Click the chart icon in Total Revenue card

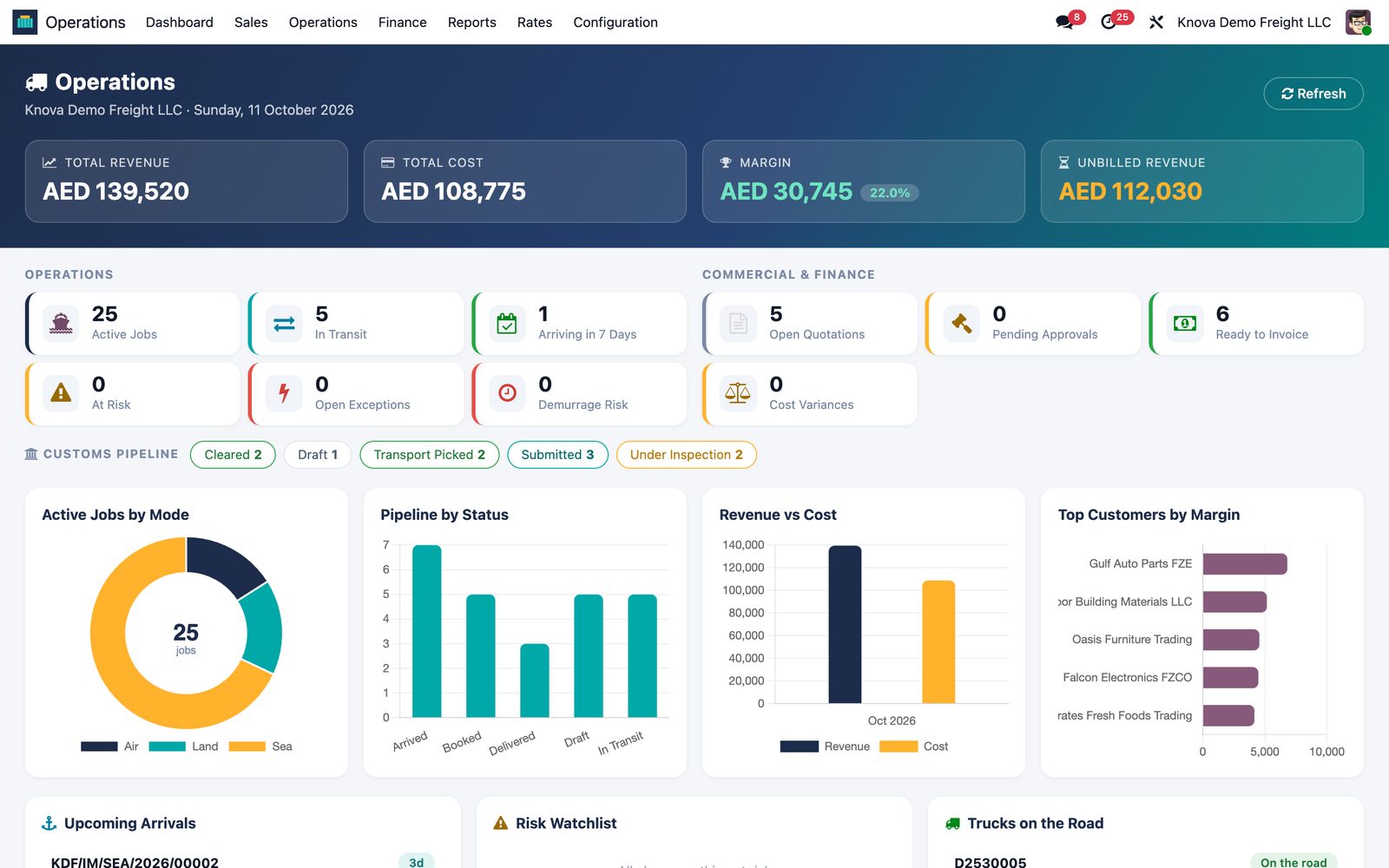(x=49, y=162)
